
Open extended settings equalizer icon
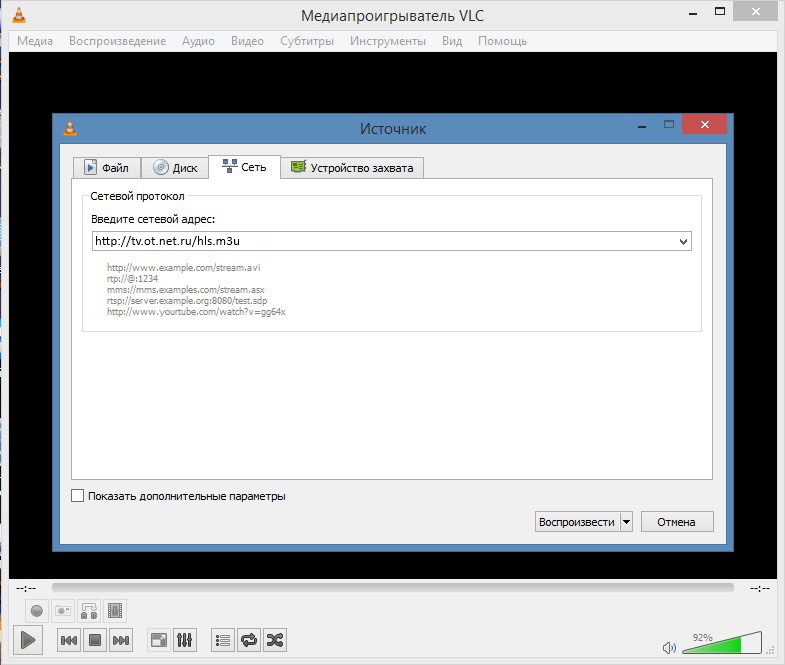[x=184, y=640]
